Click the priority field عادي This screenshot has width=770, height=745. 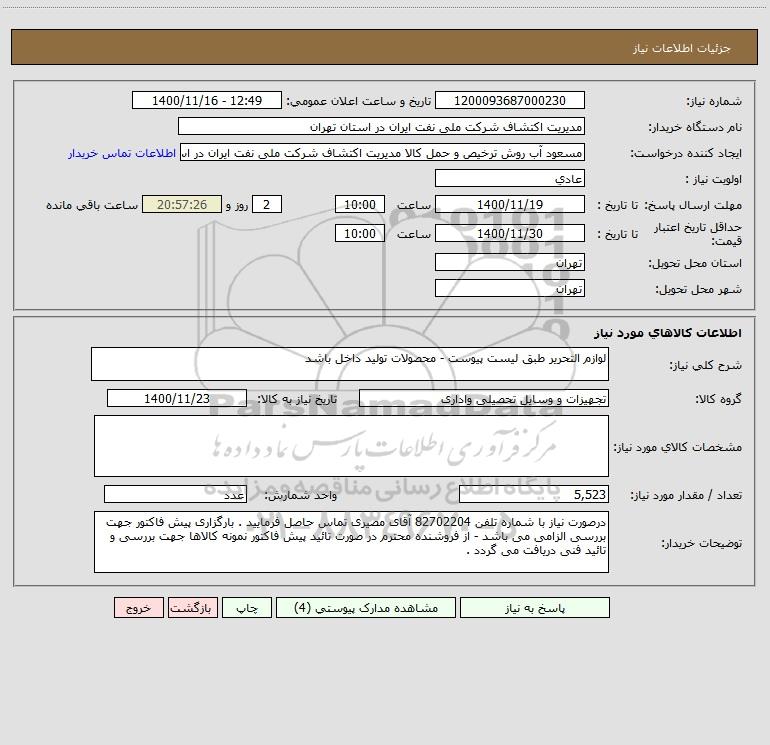pos(510,179)
